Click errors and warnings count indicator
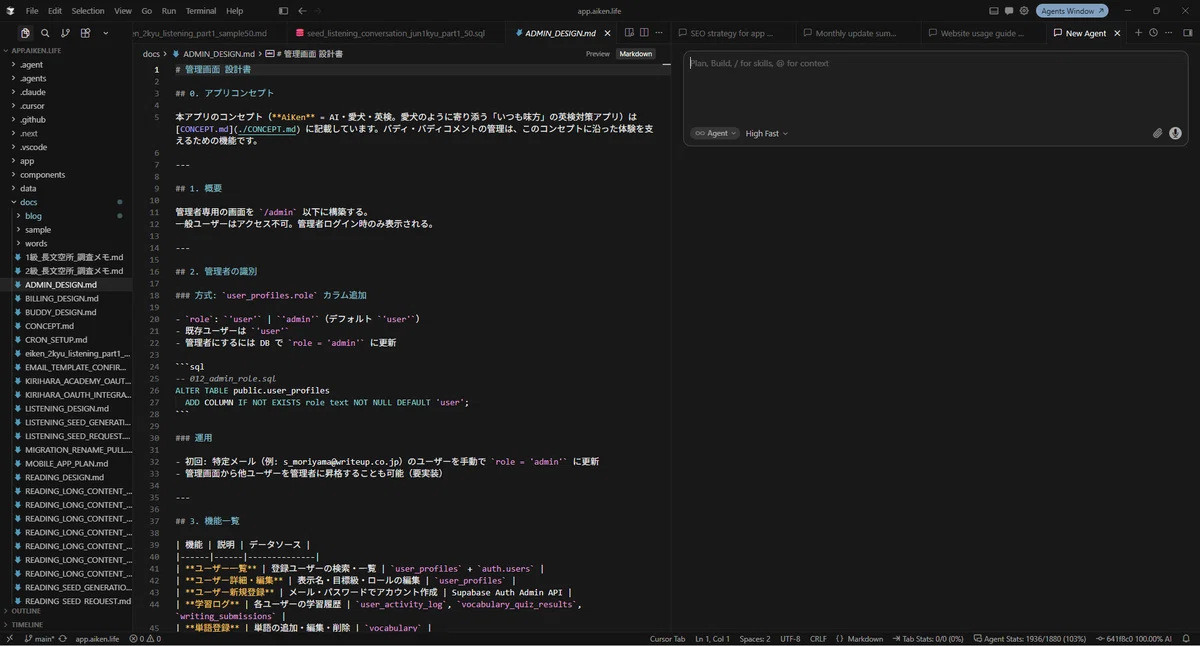1200x646 pixels. [x=145, y=639]
